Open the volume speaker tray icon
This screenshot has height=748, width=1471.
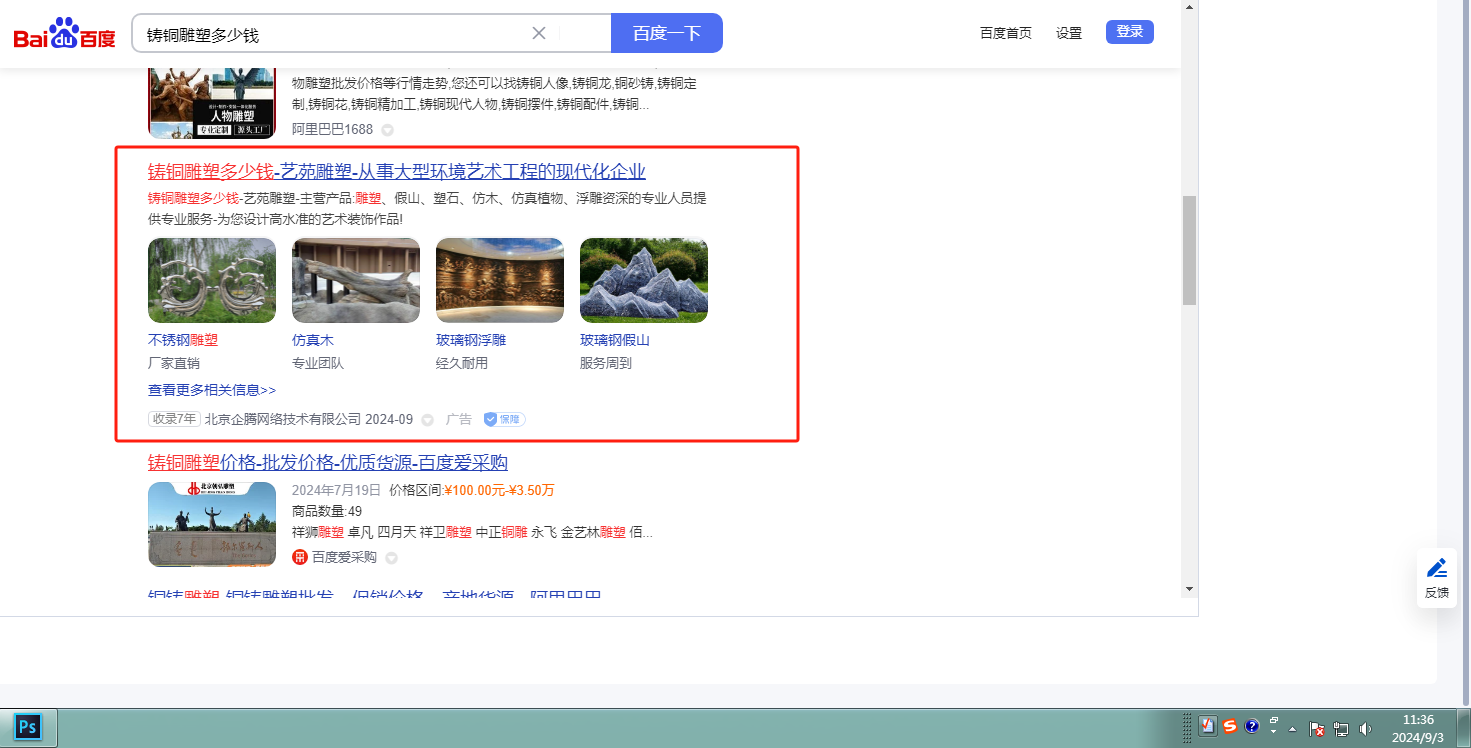[1365, 729]
